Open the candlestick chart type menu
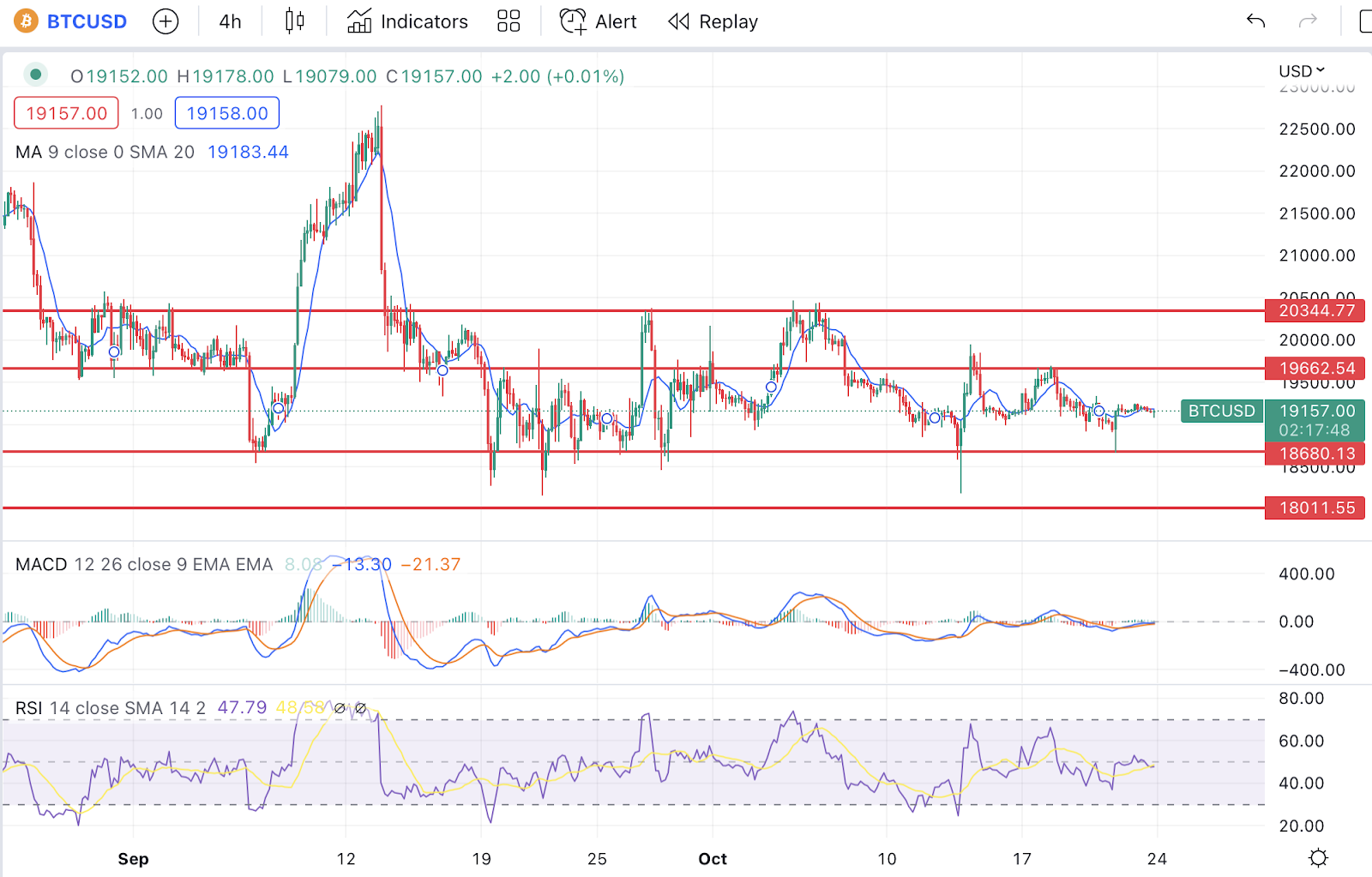 (294, 21)
